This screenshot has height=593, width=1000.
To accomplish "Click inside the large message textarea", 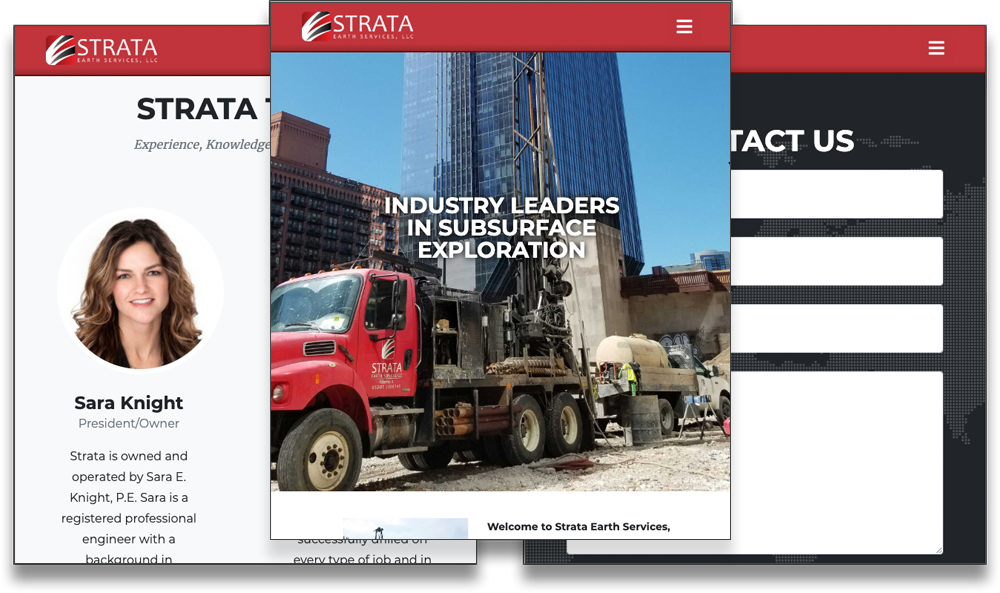I will [x=840, y=460].
